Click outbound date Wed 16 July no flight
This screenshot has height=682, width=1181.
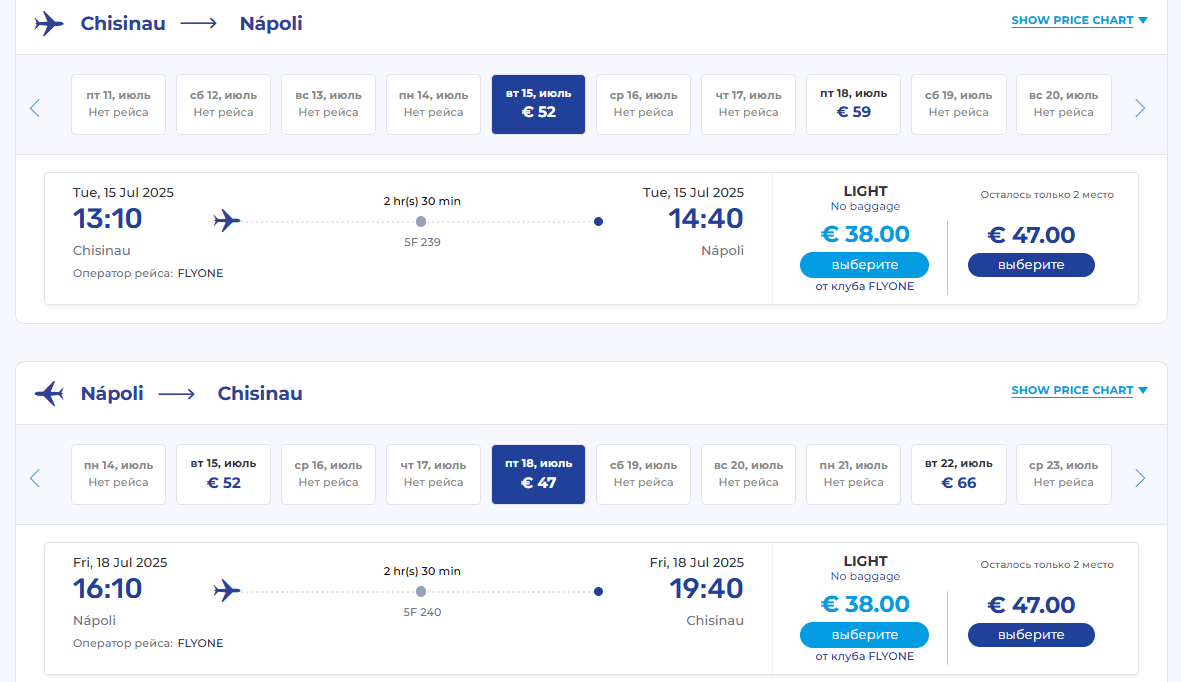point(643,104)
